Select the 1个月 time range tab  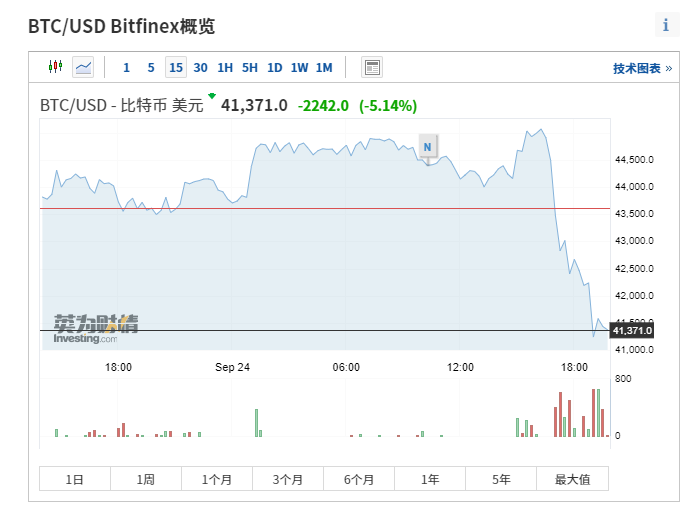(217, 479)
